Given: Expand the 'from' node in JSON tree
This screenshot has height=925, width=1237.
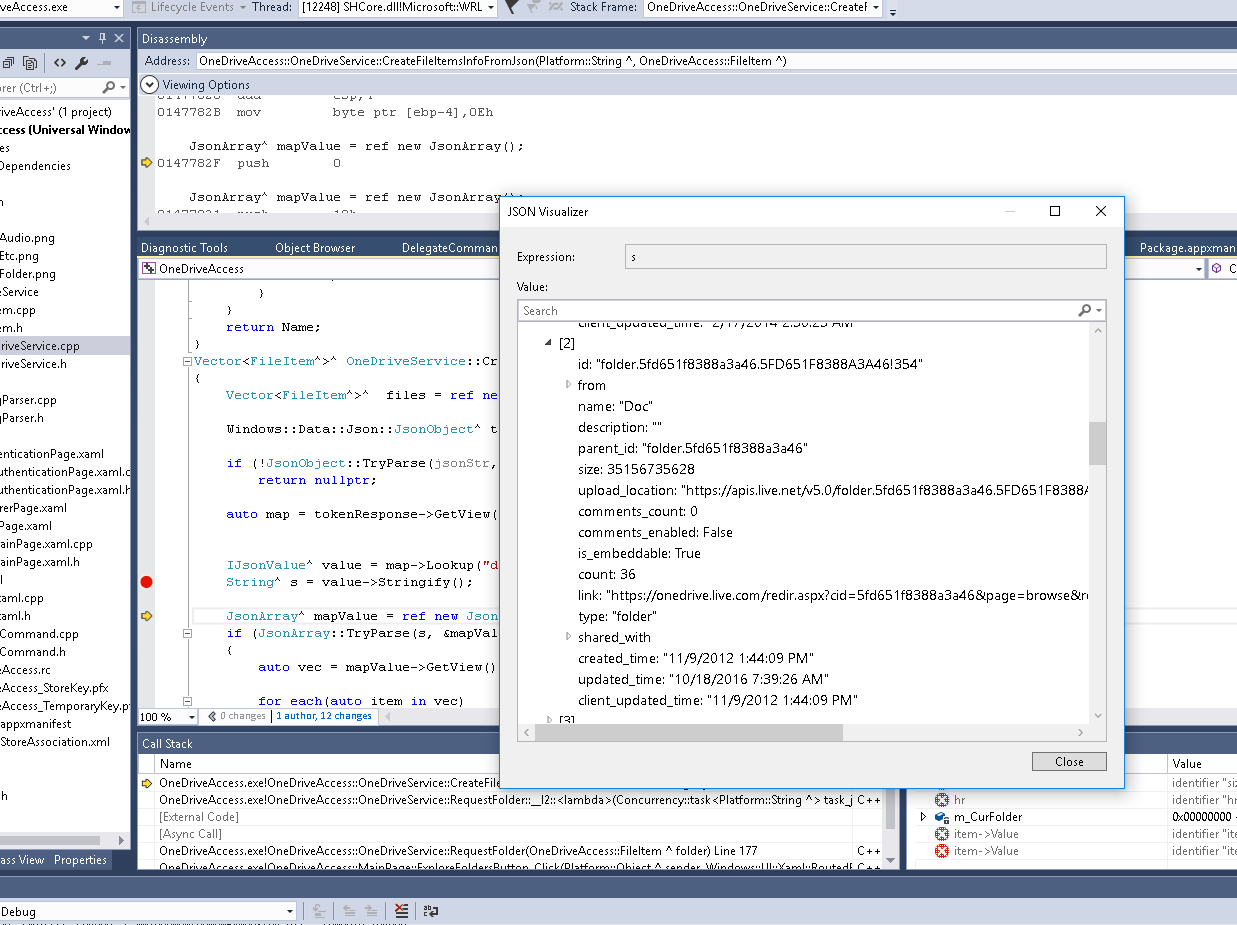Looking at the screenshot, I should [568, 385].
